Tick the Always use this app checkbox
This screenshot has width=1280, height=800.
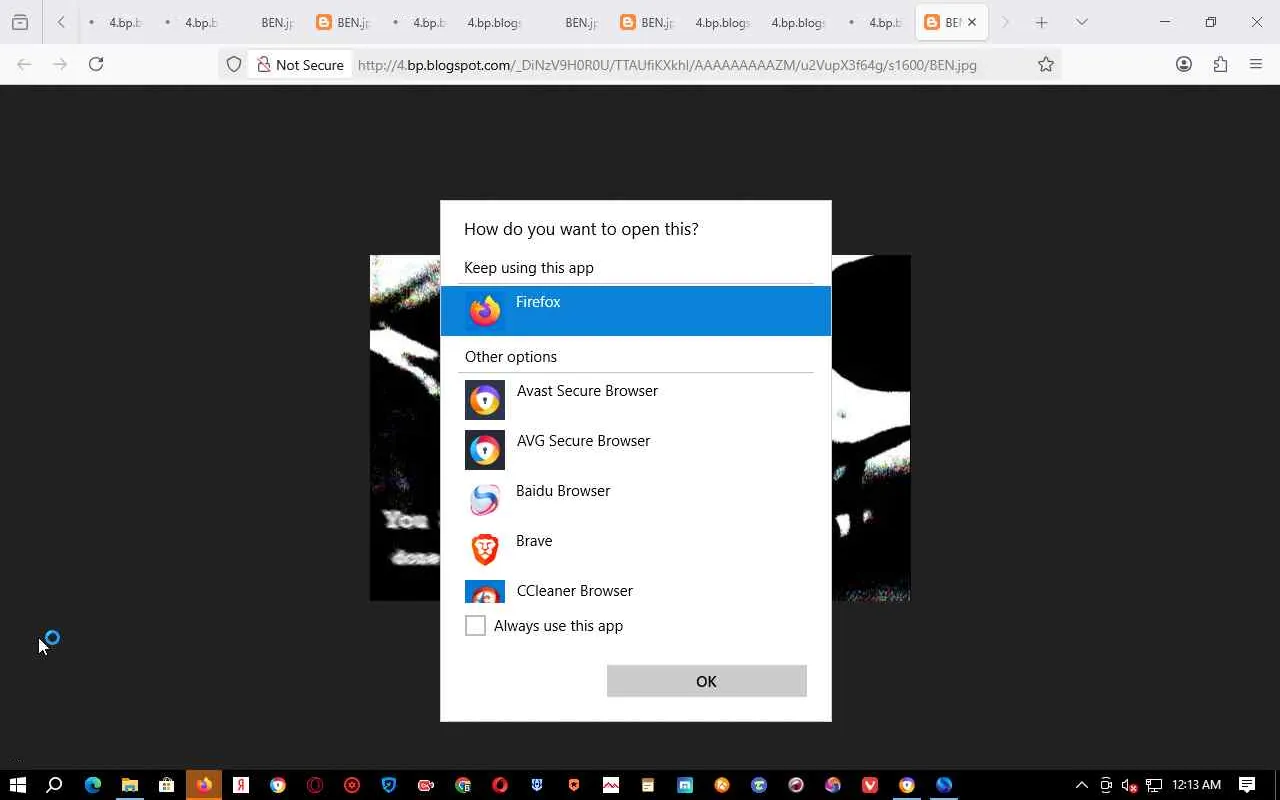[475, 626]
